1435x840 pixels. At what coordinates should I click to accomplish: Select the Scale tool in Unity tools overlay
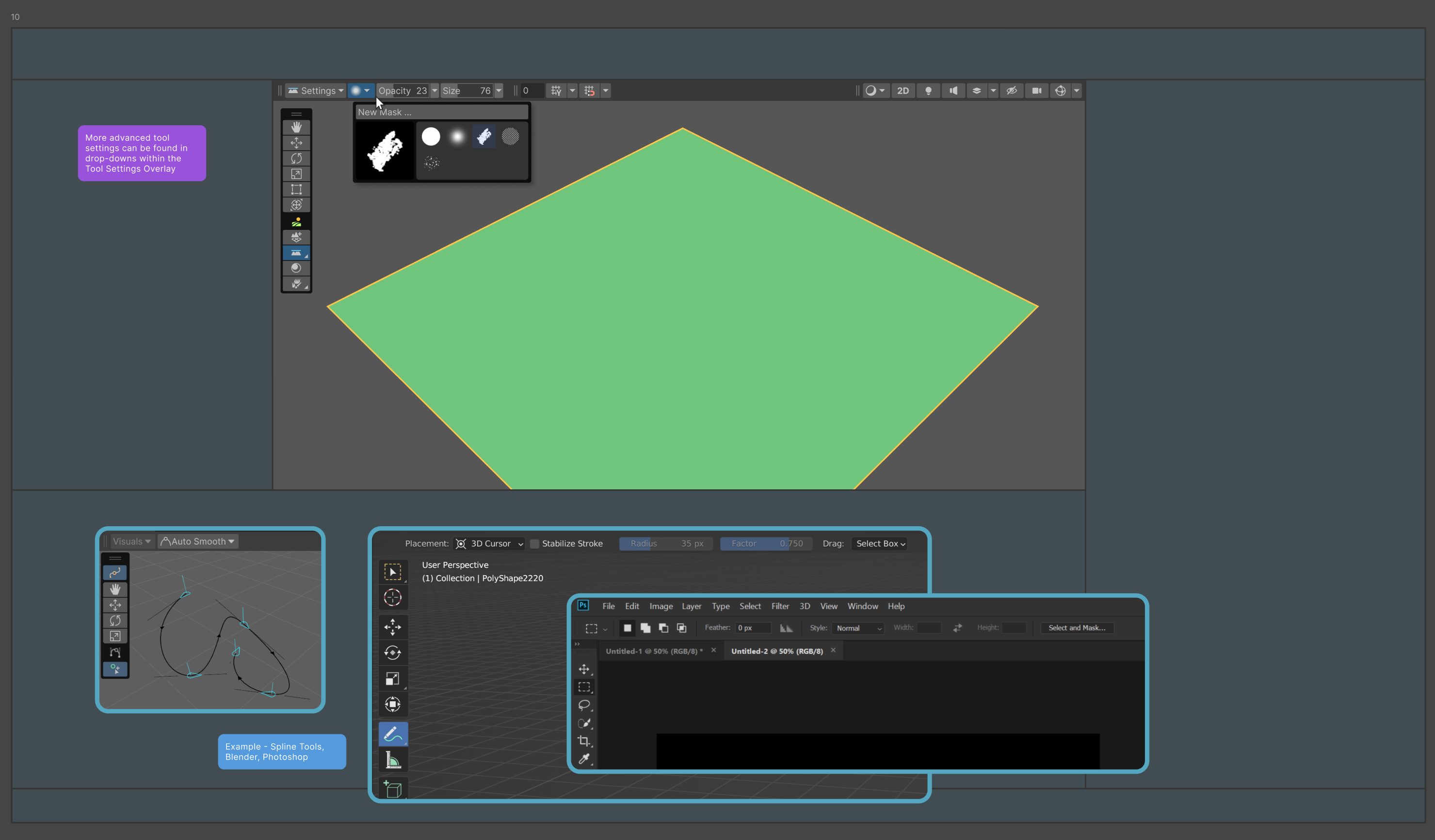coord(296,174)
